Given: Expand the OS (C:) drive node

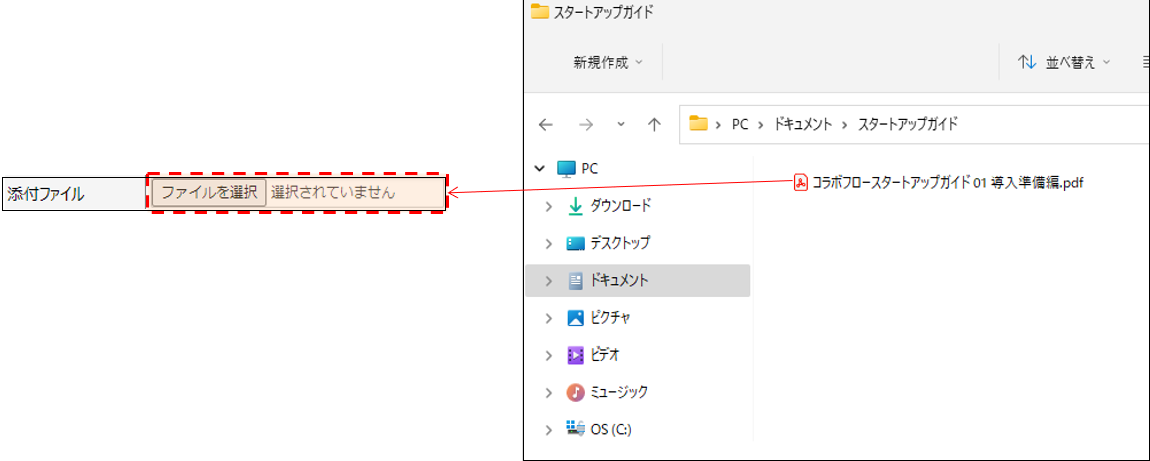Looking at the screenshot, I should point(549,430).
